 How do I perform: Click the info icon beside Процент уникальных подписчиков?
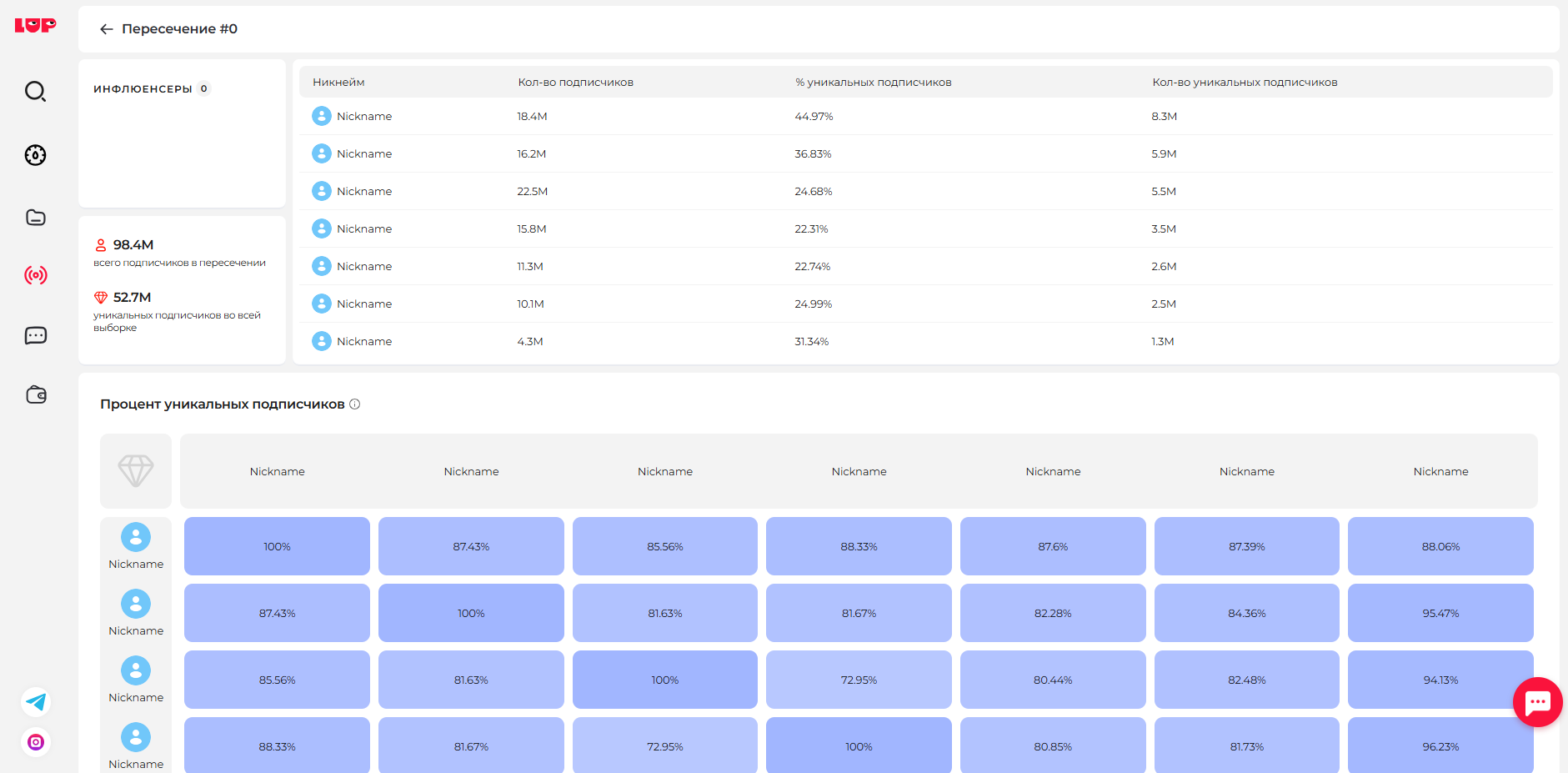[x=355, y=404]
